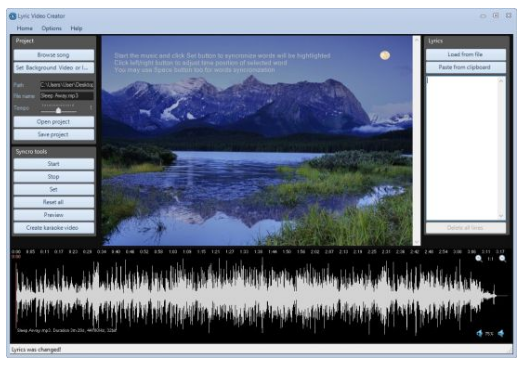Lower volume with left speaker icon

[x=479, y=333]
